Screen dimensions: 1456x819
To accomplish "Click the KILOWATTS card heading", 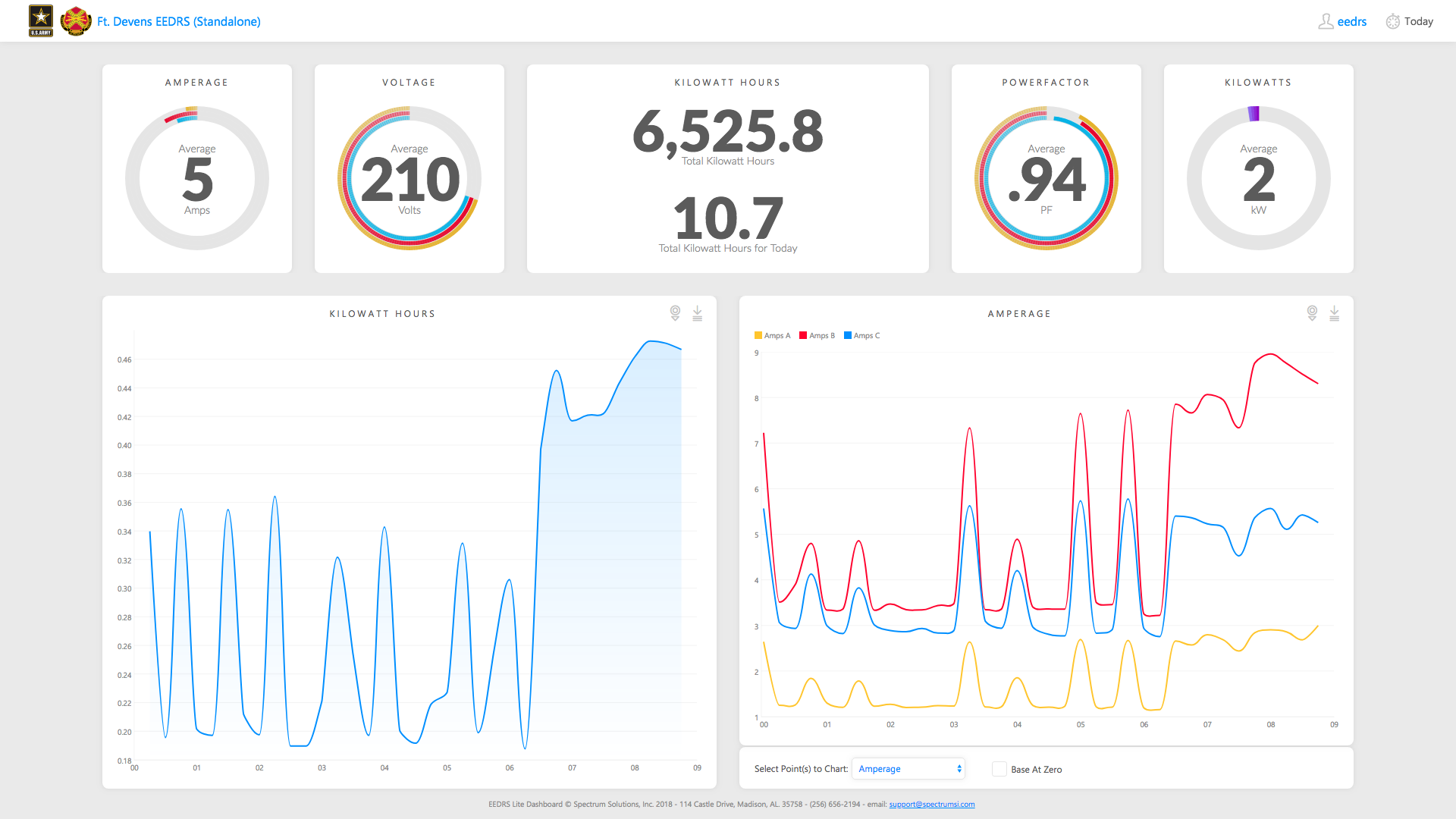I will pos(1259,83).
